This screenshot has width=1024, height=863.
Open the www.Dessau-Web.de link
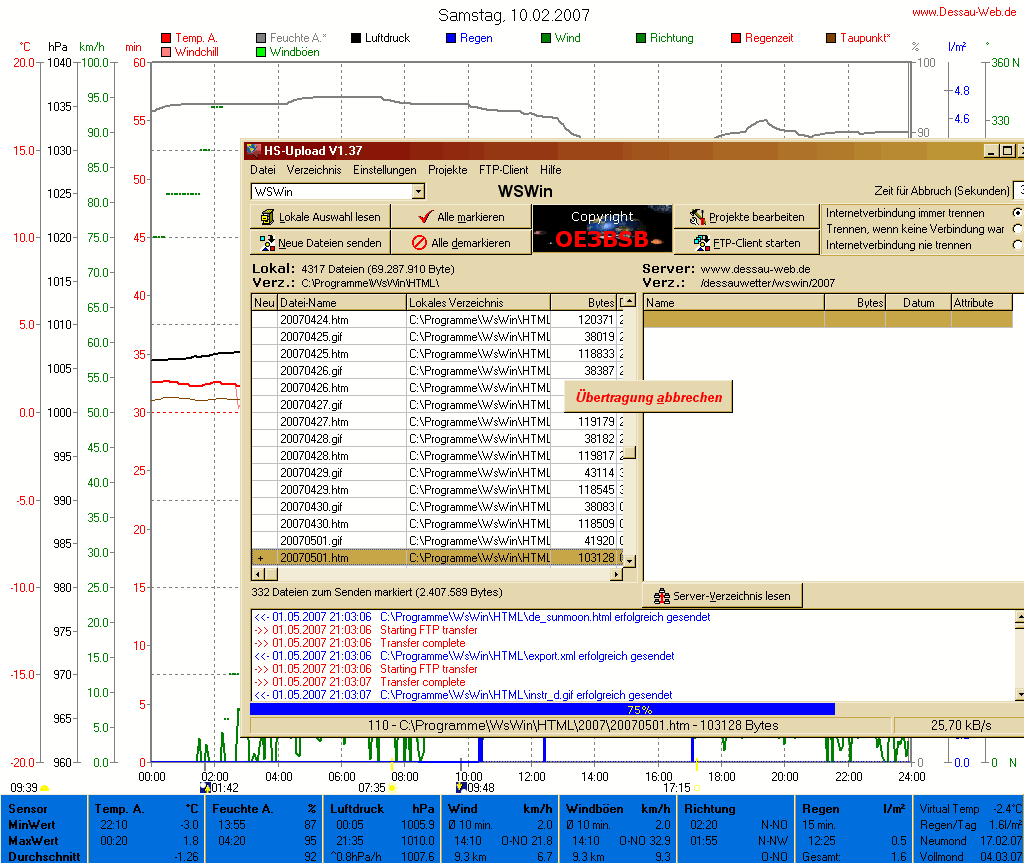point(965,13)
